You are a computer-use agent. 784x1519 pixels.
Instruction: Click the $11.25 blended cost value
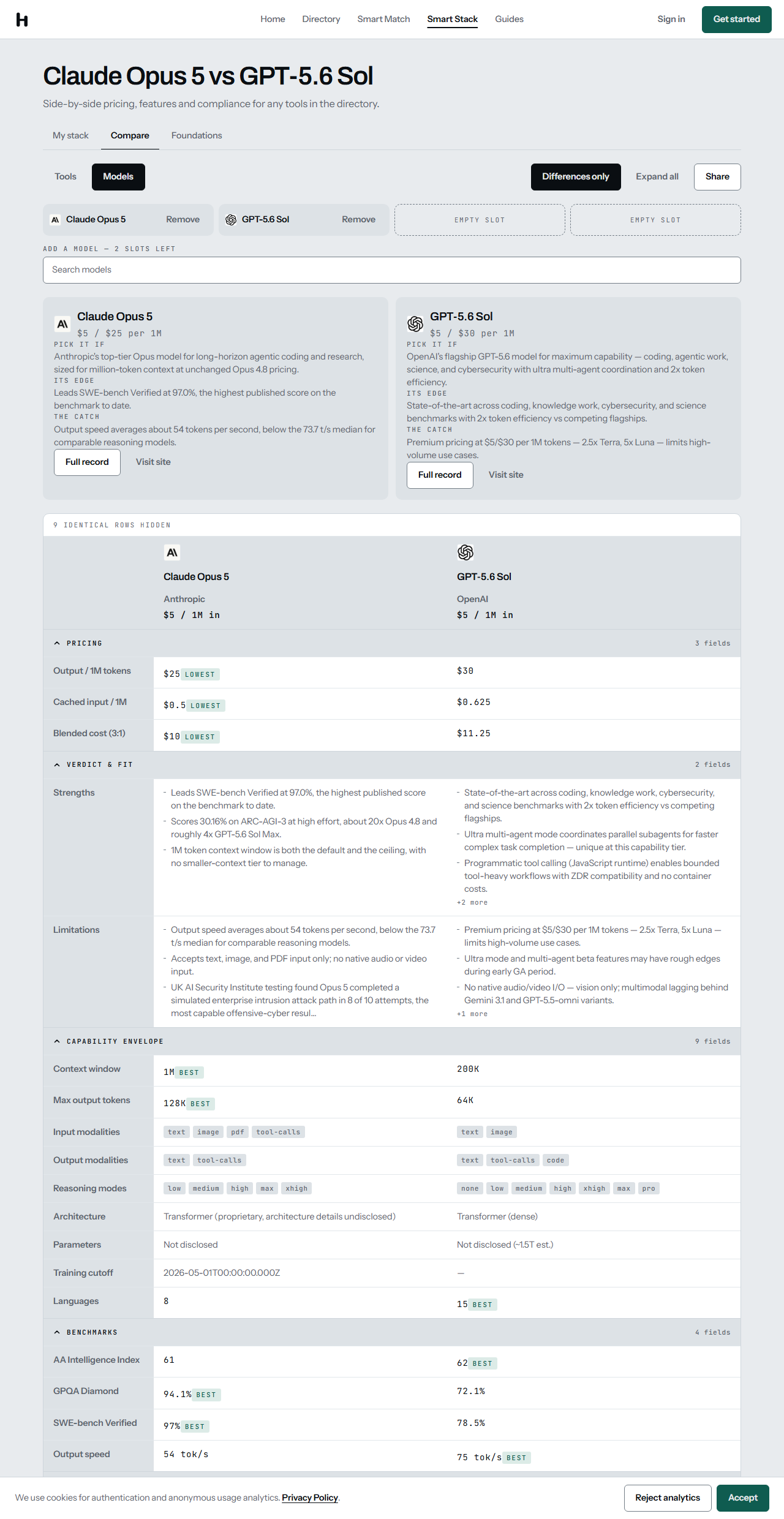(x=473, y=733)
